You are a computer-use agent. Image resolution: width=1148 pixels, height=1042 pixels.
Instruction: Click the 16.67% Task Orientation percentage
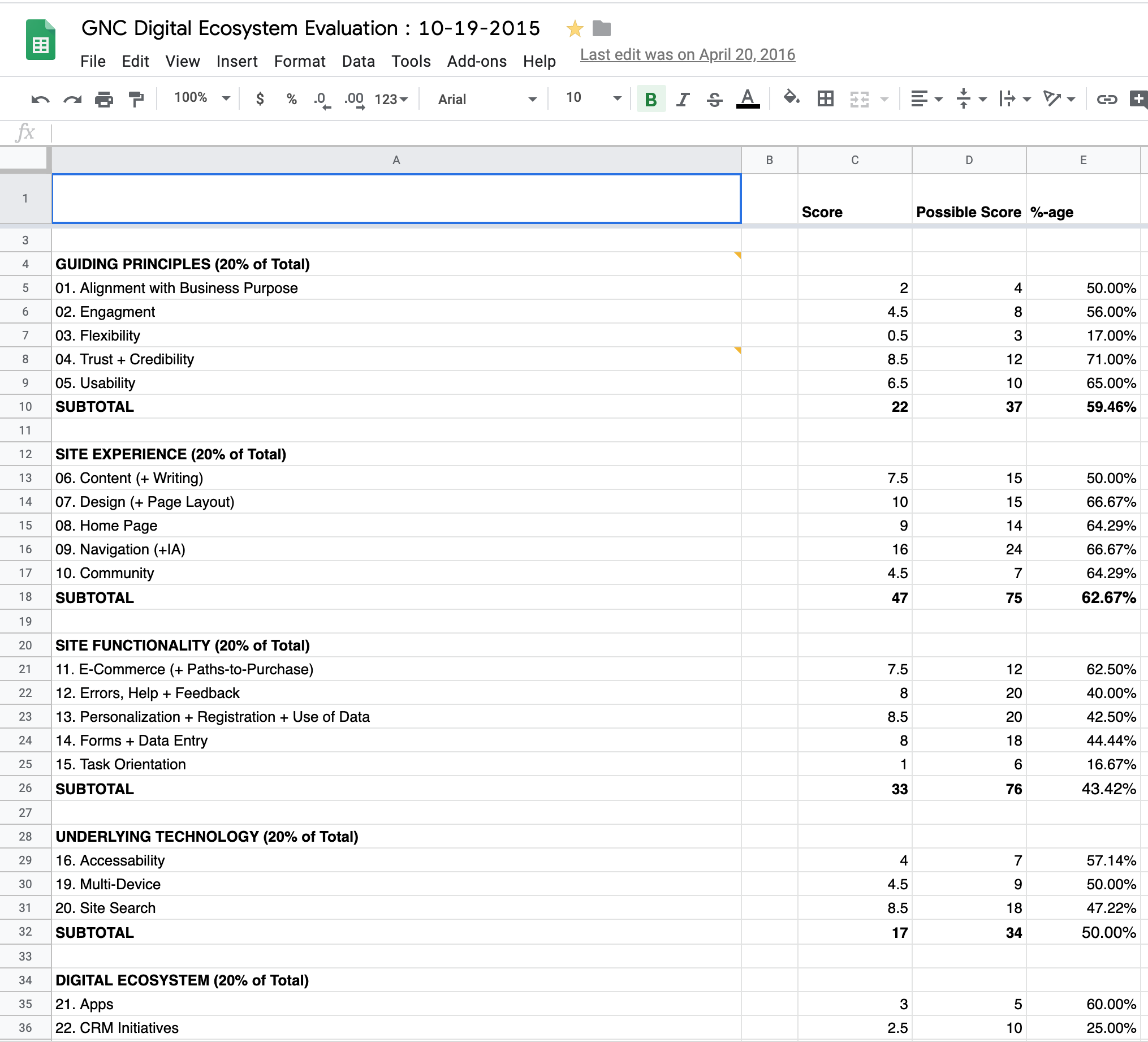1083,765
